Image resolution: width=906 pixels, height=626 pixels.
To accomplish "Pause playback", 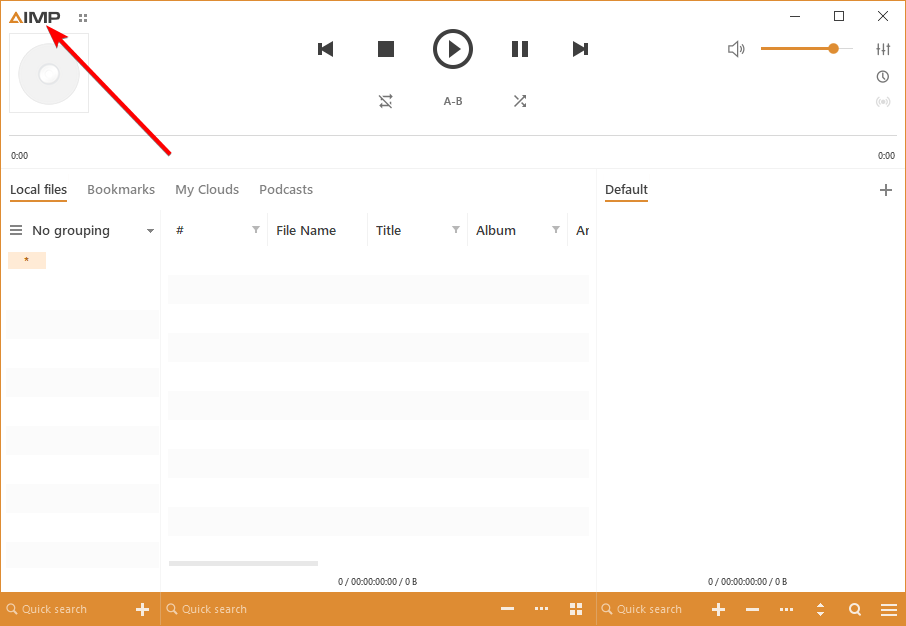I will 520,49.
